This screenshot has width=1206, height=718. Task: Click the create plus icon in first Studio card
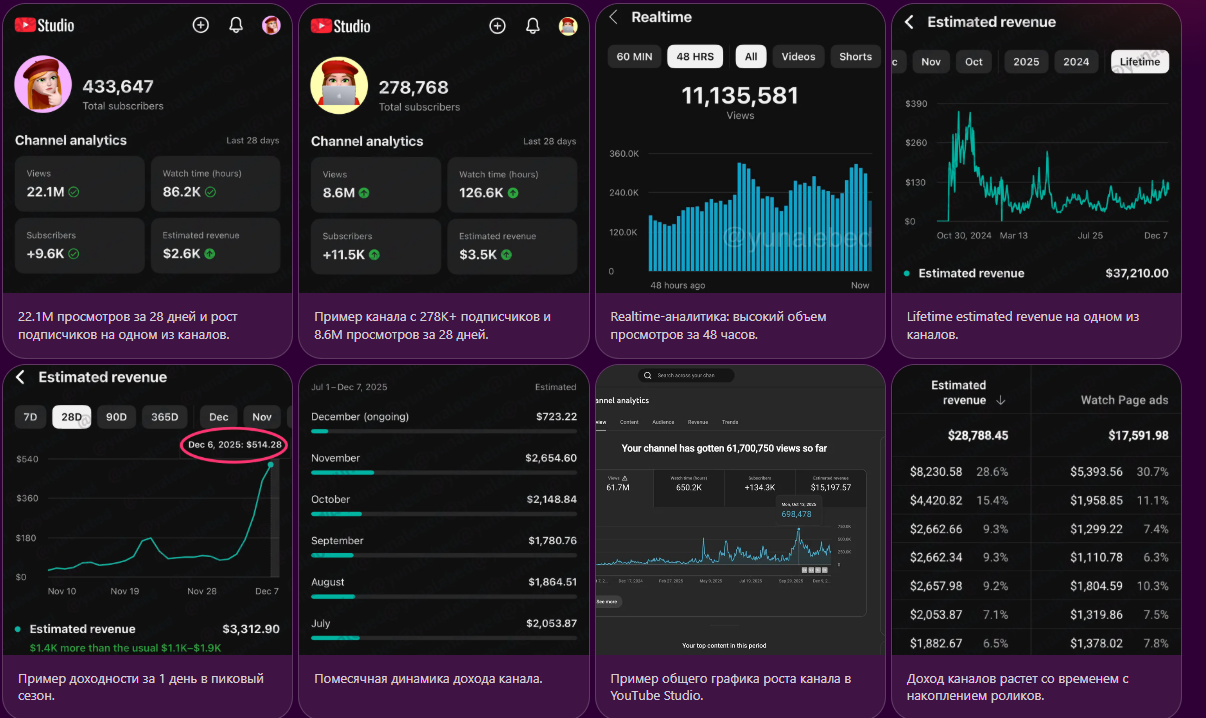(201, 25)
